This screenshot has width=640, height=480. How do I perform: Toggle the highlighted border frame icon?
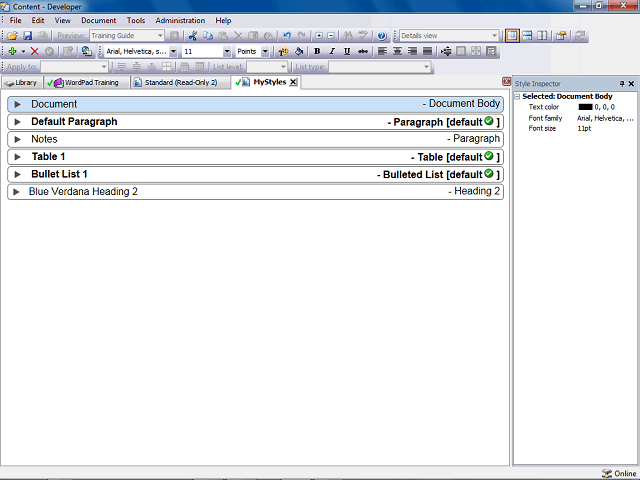(x=491, y=51)
